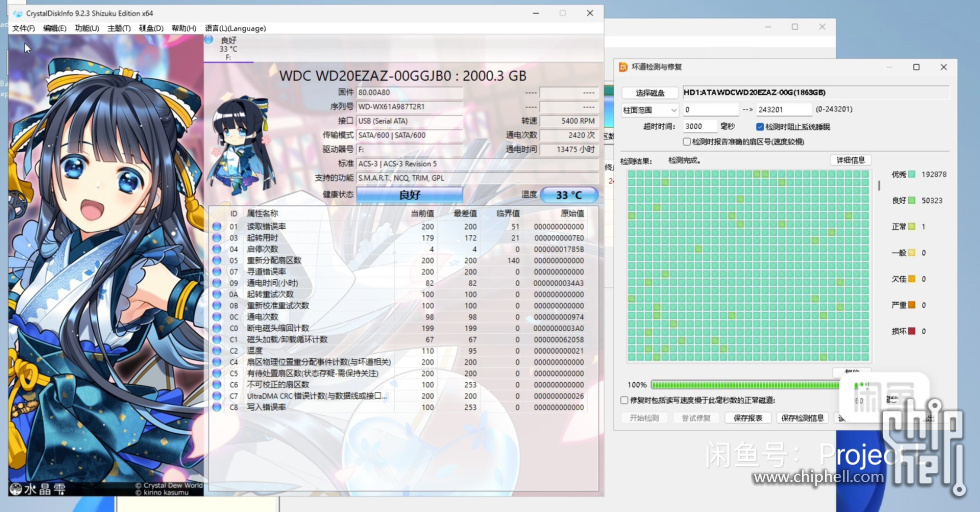Image resolution: width=980 pixels, height=512 pixels.
Task: Click the 损坏 legend color swatch
Action: (x=912, y=331)
